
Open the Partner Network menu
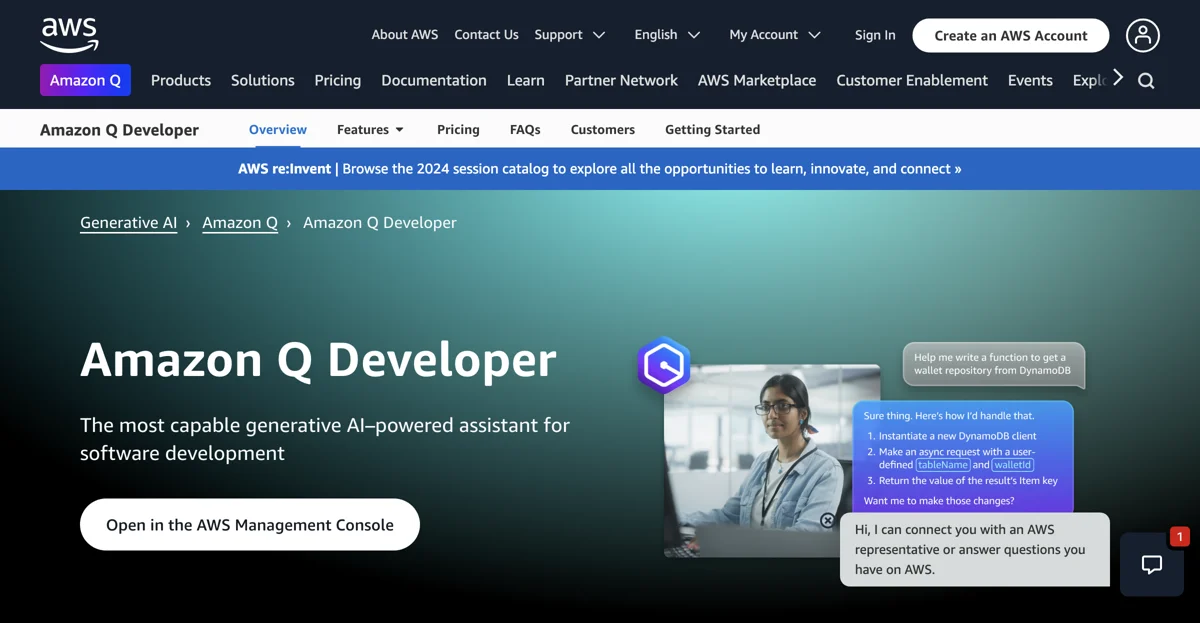621,80
